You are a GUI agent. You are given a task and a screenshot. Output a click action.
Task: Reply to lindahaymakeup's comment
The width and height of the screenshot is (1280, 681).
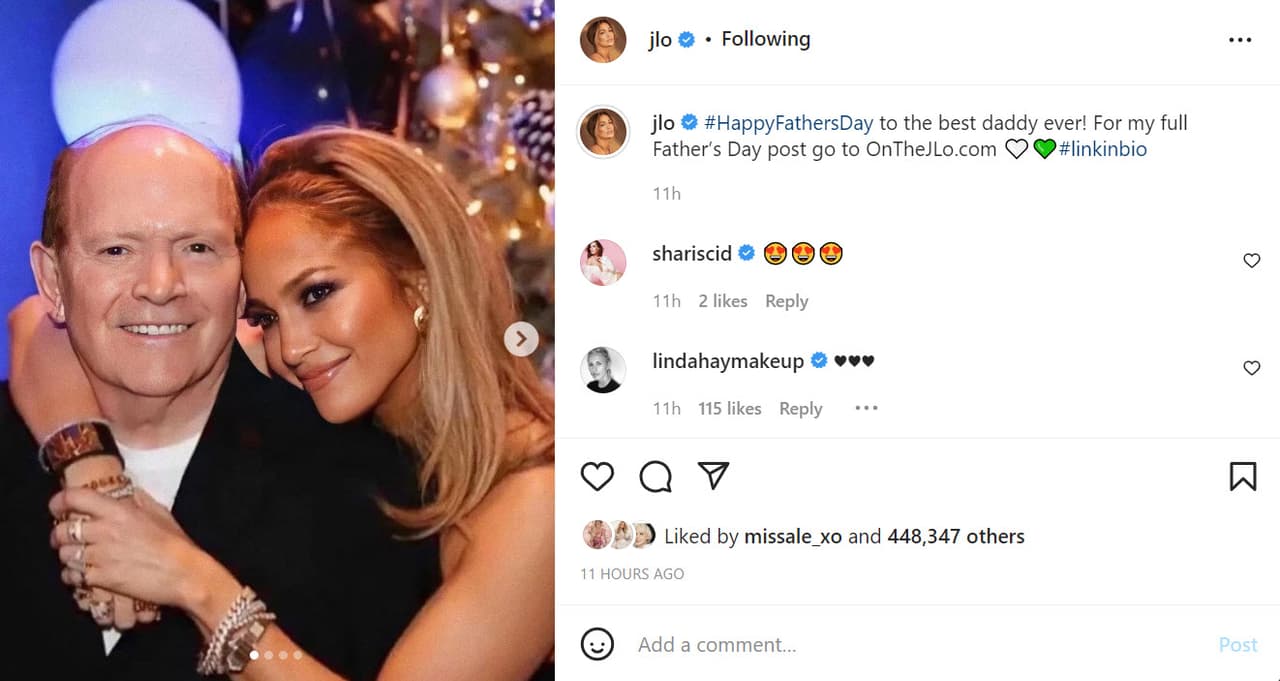800,408
